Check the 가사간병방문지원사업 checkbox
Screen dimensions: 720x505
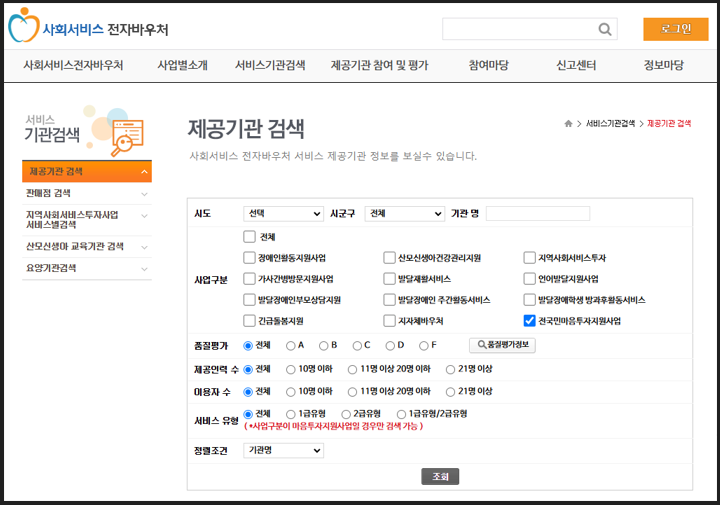(x=249, y=279)
